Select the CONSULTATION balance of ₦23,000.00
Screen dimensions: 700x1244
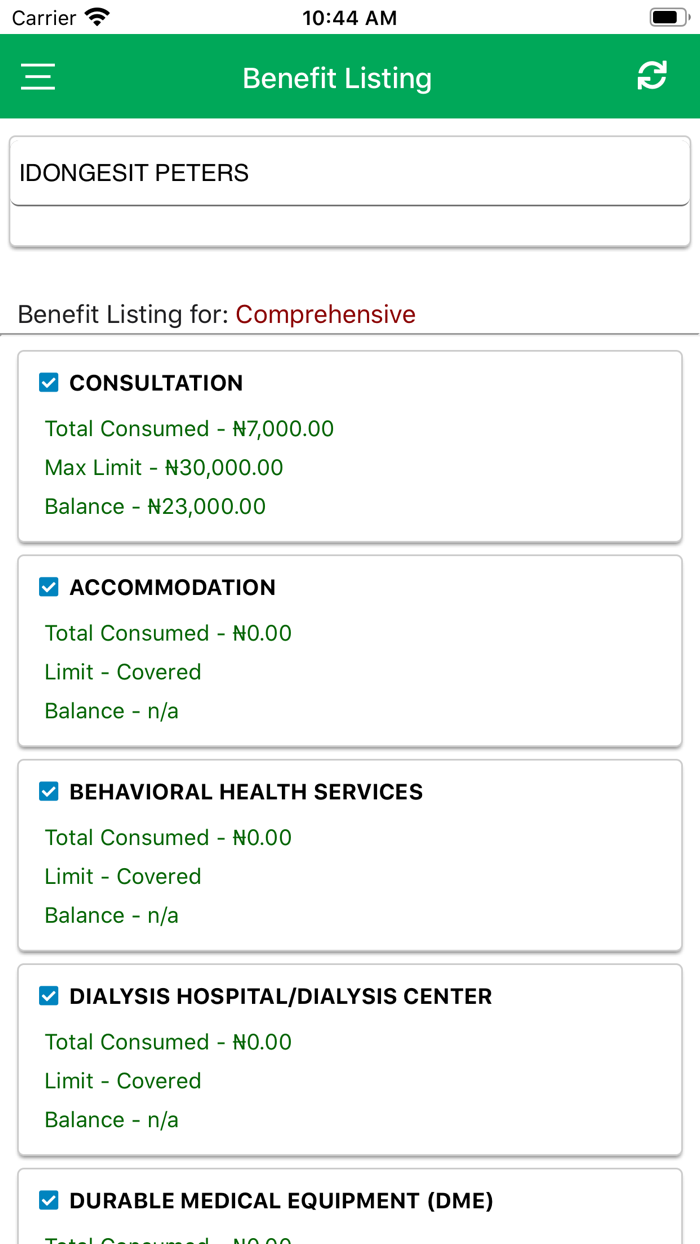point(154,506)
